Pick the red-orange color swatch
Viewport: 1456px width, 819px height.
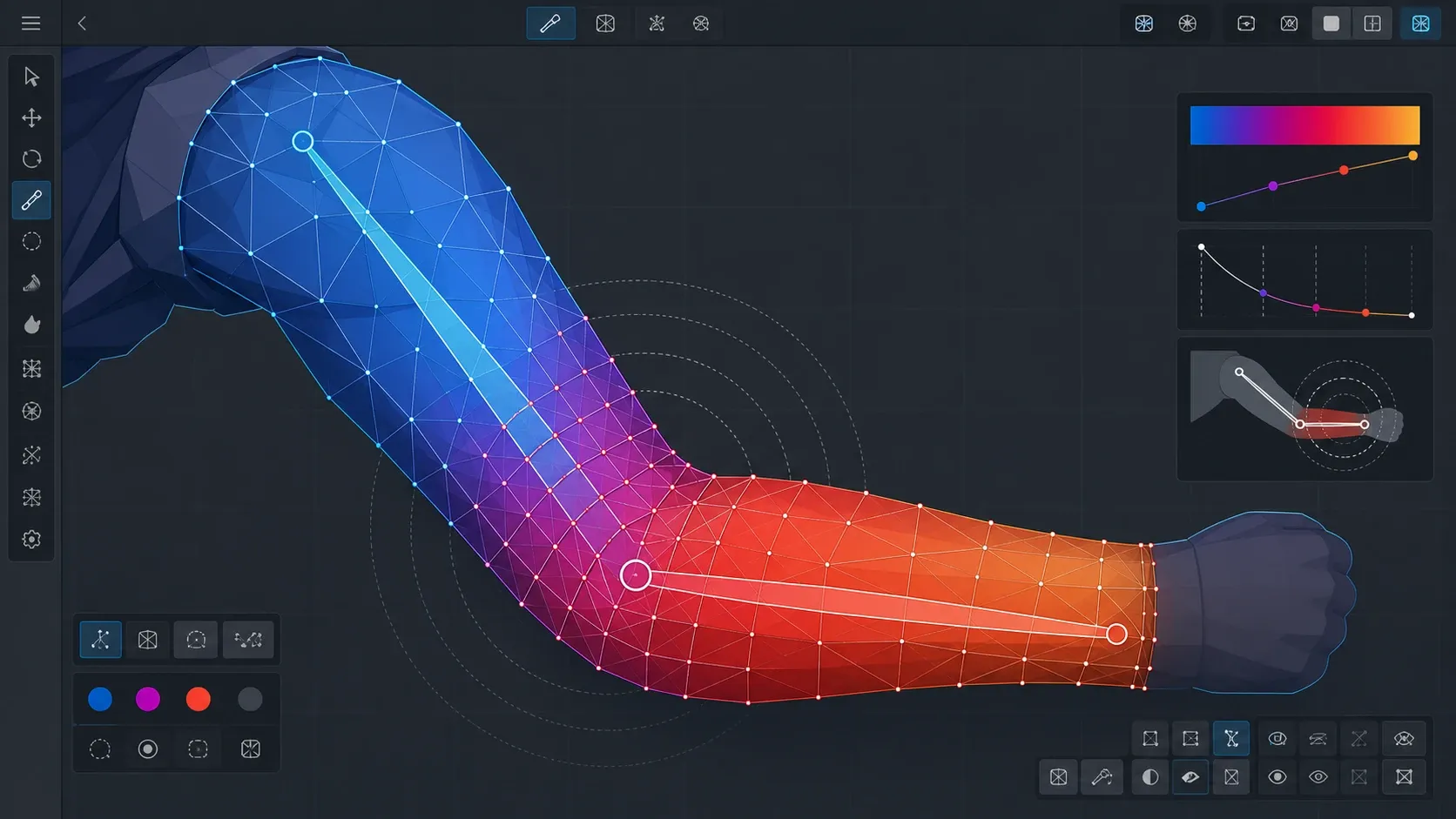click(199, 699)
